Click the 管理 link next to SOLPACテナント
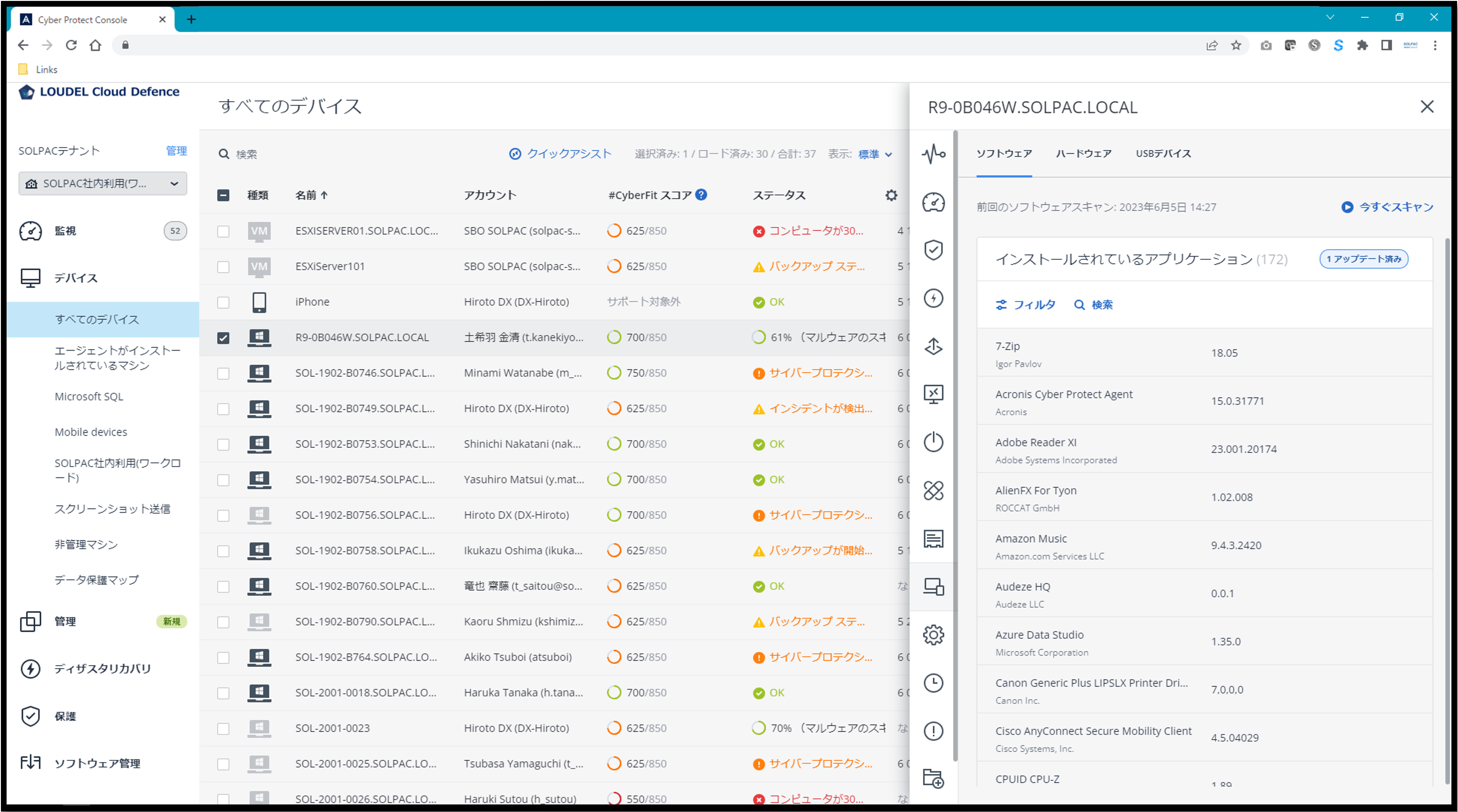Viewport: 1458px width, 812px height. tap(176, 150)
